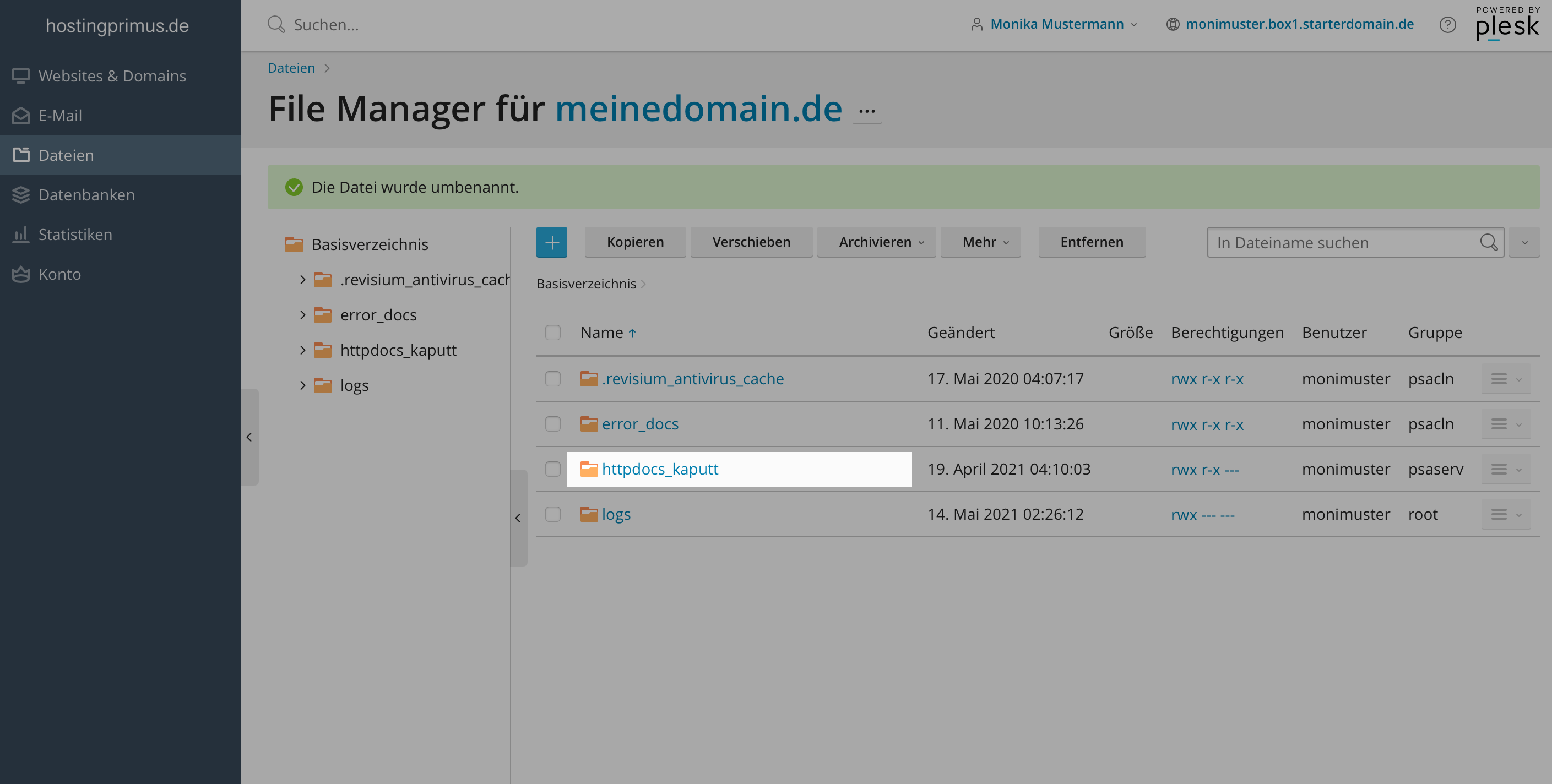The height and width of the screenshot is (784, 1552).
Task: Open logs folder in list
Action: (x=616, y=514)
